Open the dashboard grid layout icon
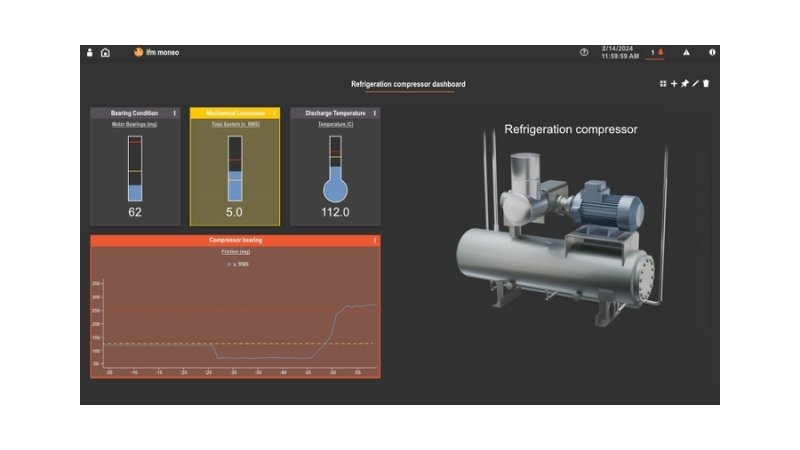 click(x=663, y=83)
